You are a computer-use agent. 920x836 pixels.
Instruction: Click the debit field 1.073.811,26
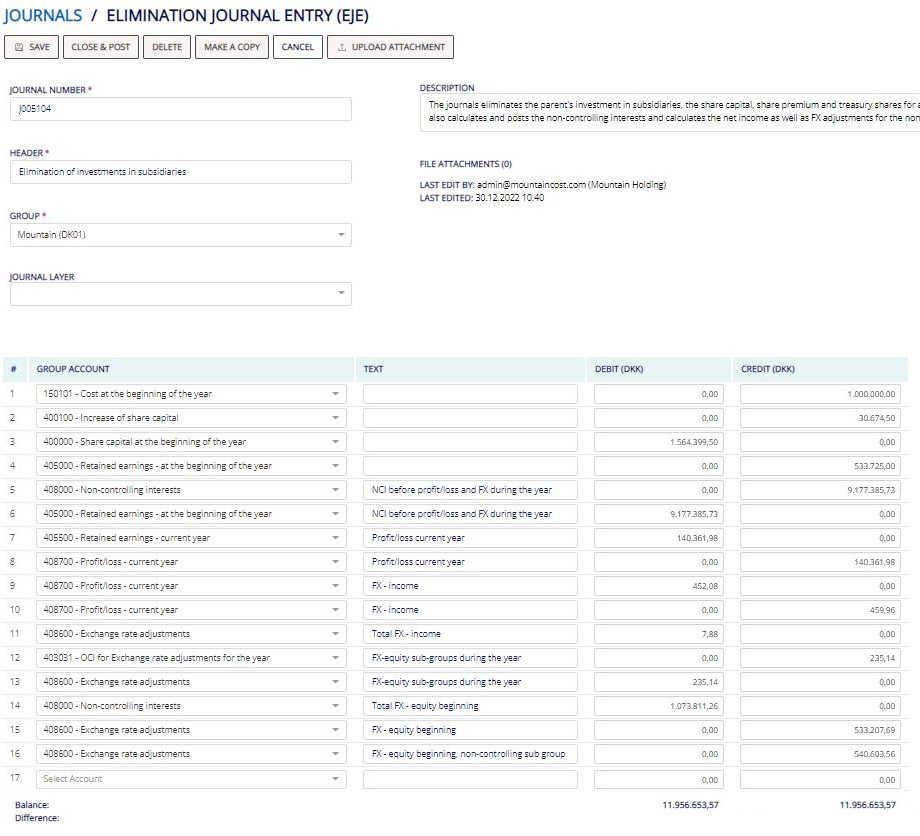pos(659,706)
